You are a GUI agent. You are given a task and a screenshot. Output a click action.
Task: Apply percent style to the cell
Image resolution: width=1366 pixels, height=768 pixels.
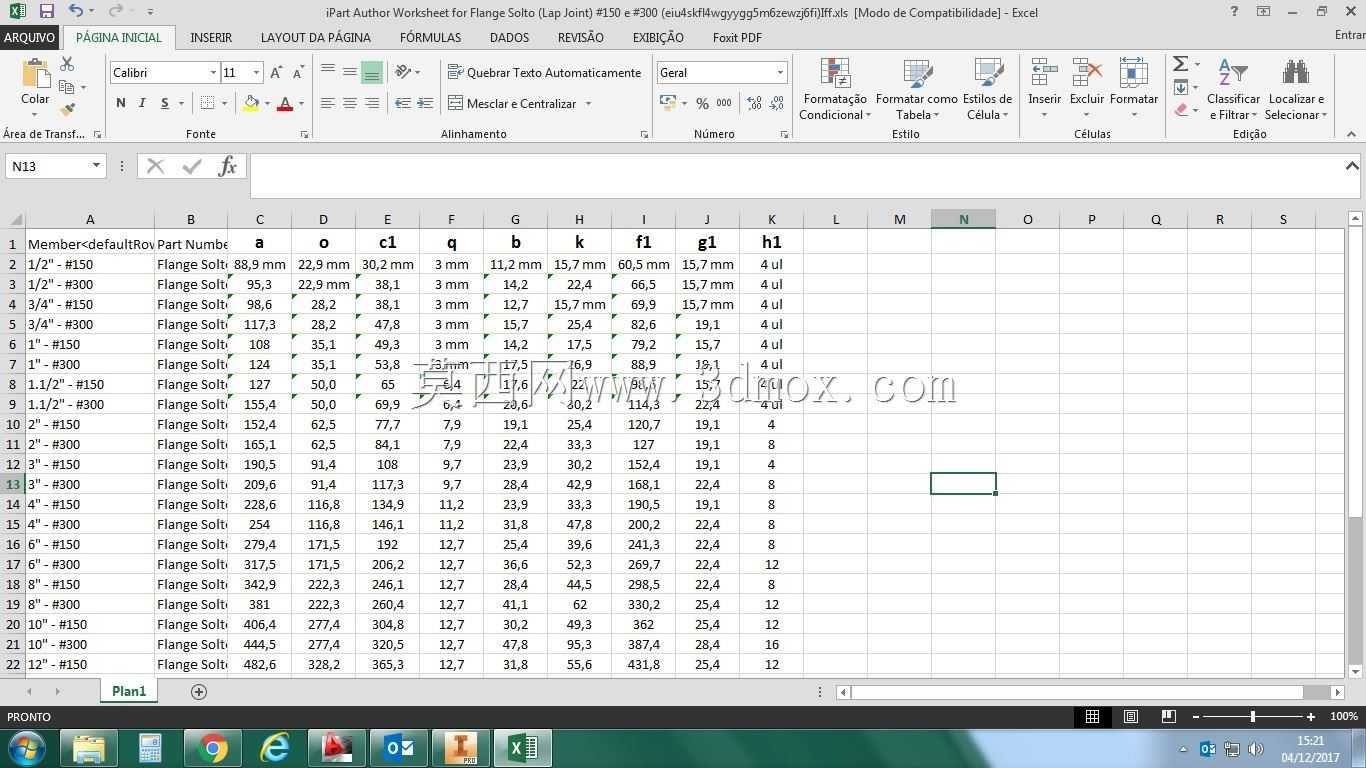702,103
